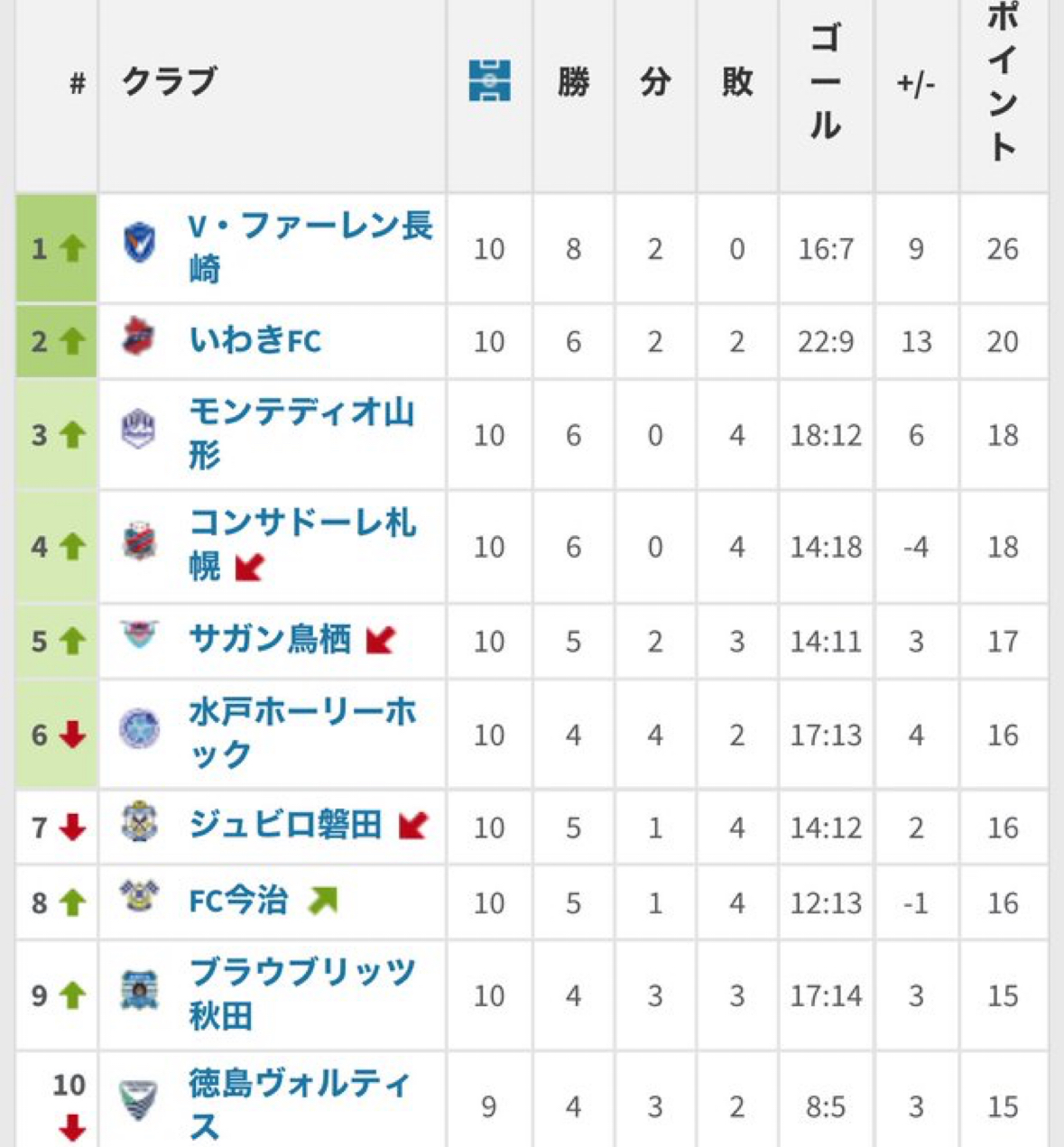1064x1147 pixels.
Task: Click the いわきFC club crest icon
Action: (139, 338)
